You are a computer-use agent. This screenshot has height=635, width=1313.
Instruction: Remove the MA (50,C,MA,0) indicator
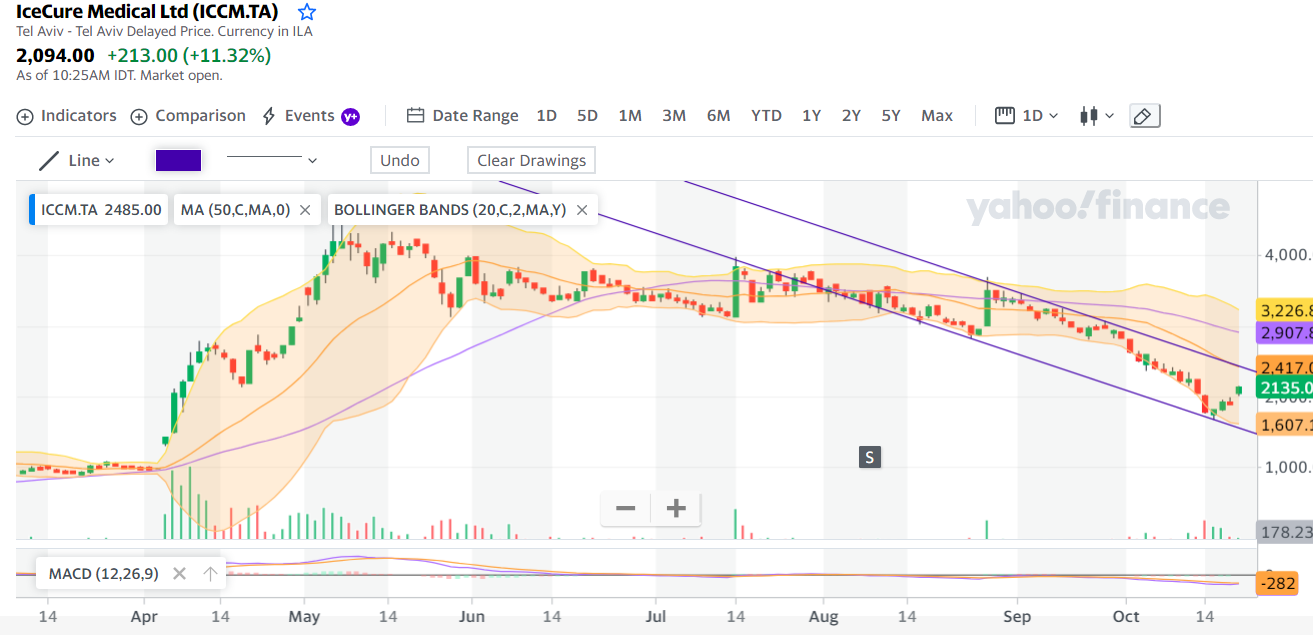click(305, 210)
